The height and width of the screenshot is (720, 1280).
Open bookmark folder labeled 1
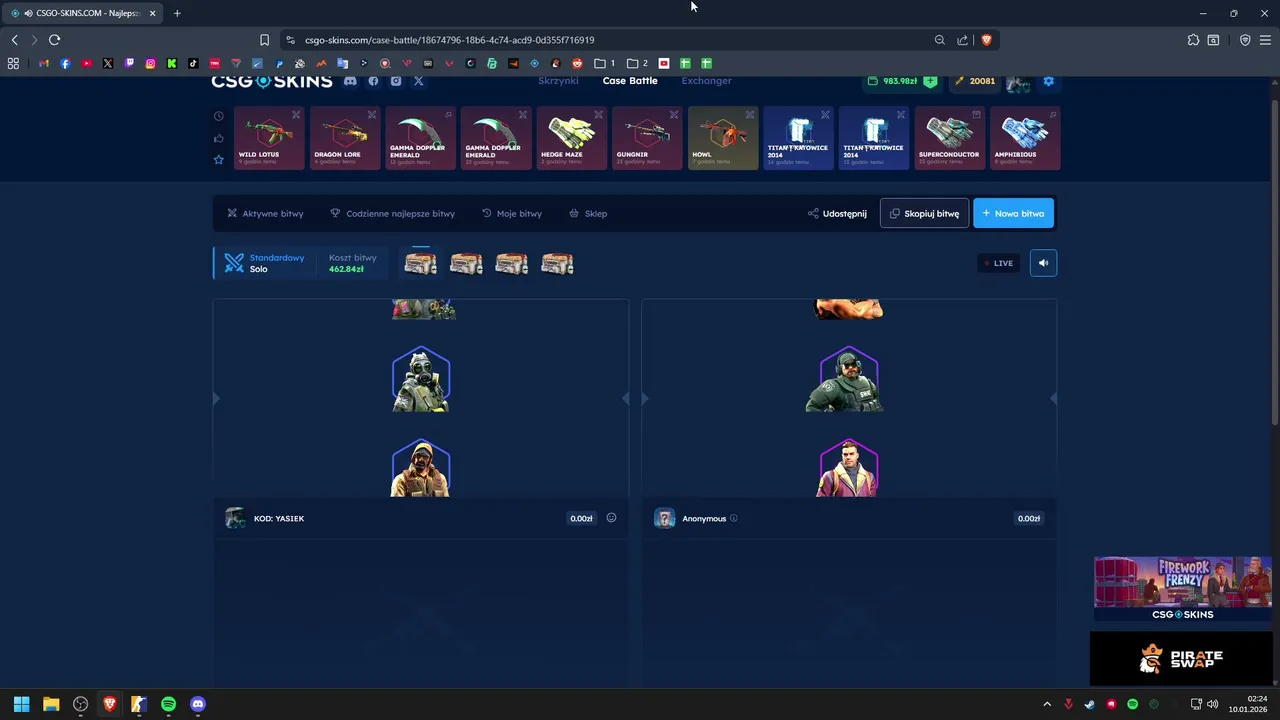[x=604, y=63]
